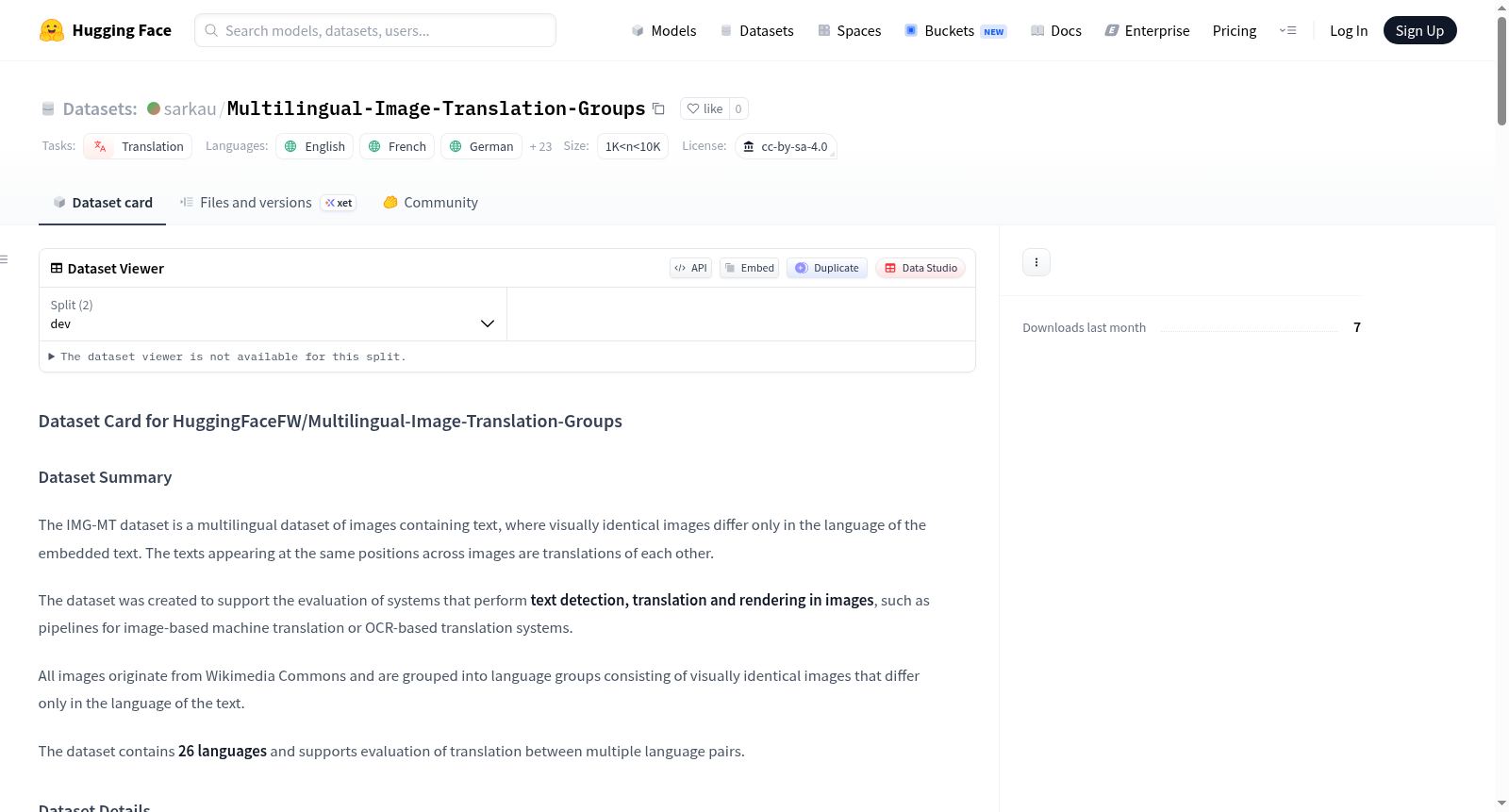Click the Sign Up button
Screen dimensions: 1509x812
(1419, 30)
